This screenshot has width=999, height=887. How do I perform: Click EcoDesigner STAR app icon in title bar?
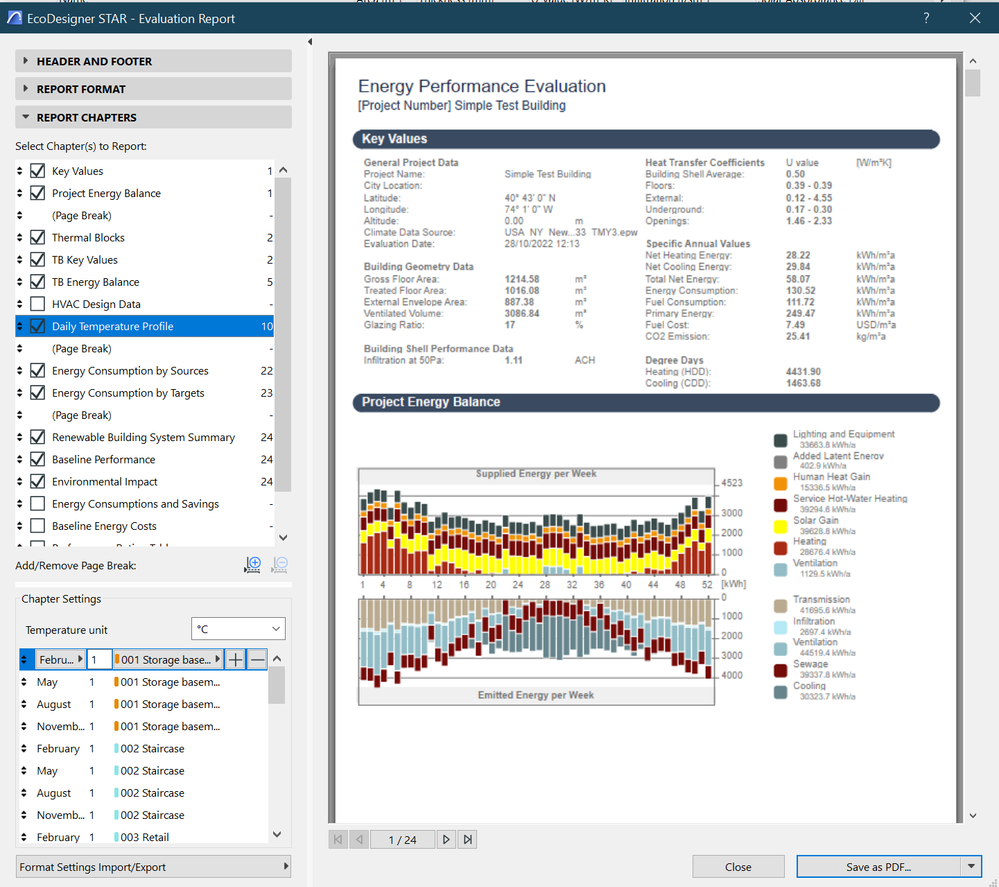(x=14, y=18)
